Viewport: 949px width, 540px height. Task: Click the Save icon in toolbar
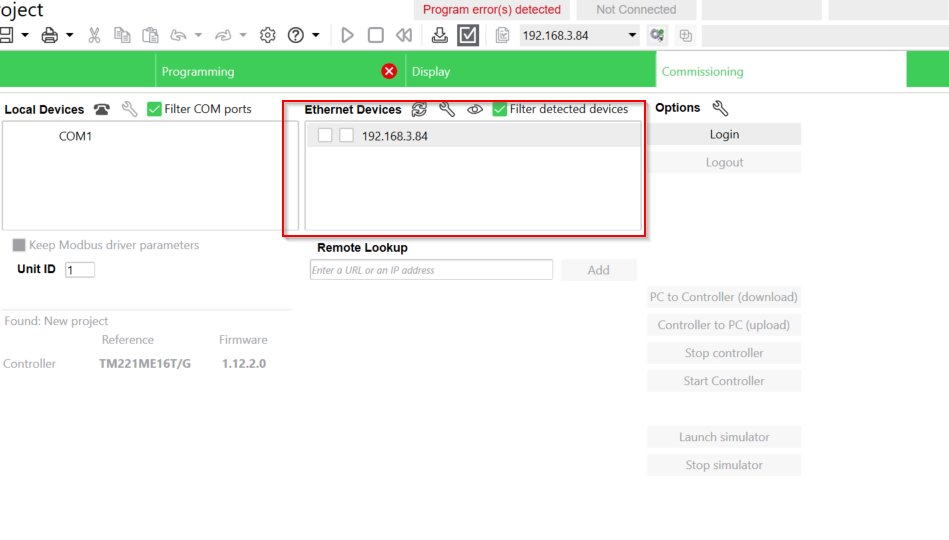(6, 35)
